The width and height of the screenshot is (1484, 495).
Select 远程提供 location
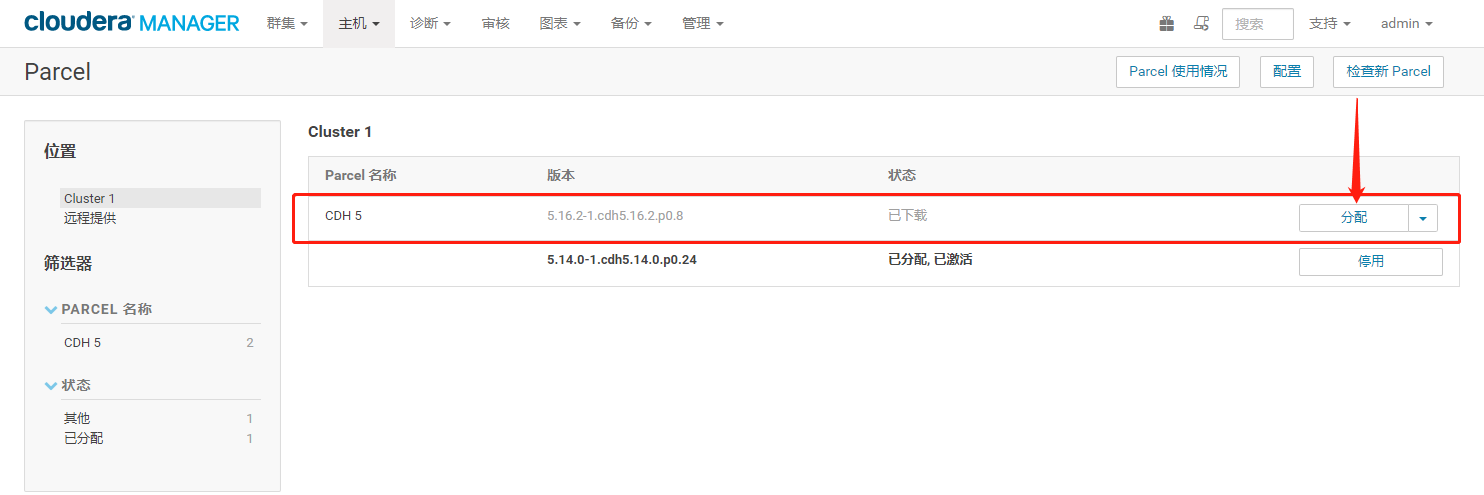point(90,218)
